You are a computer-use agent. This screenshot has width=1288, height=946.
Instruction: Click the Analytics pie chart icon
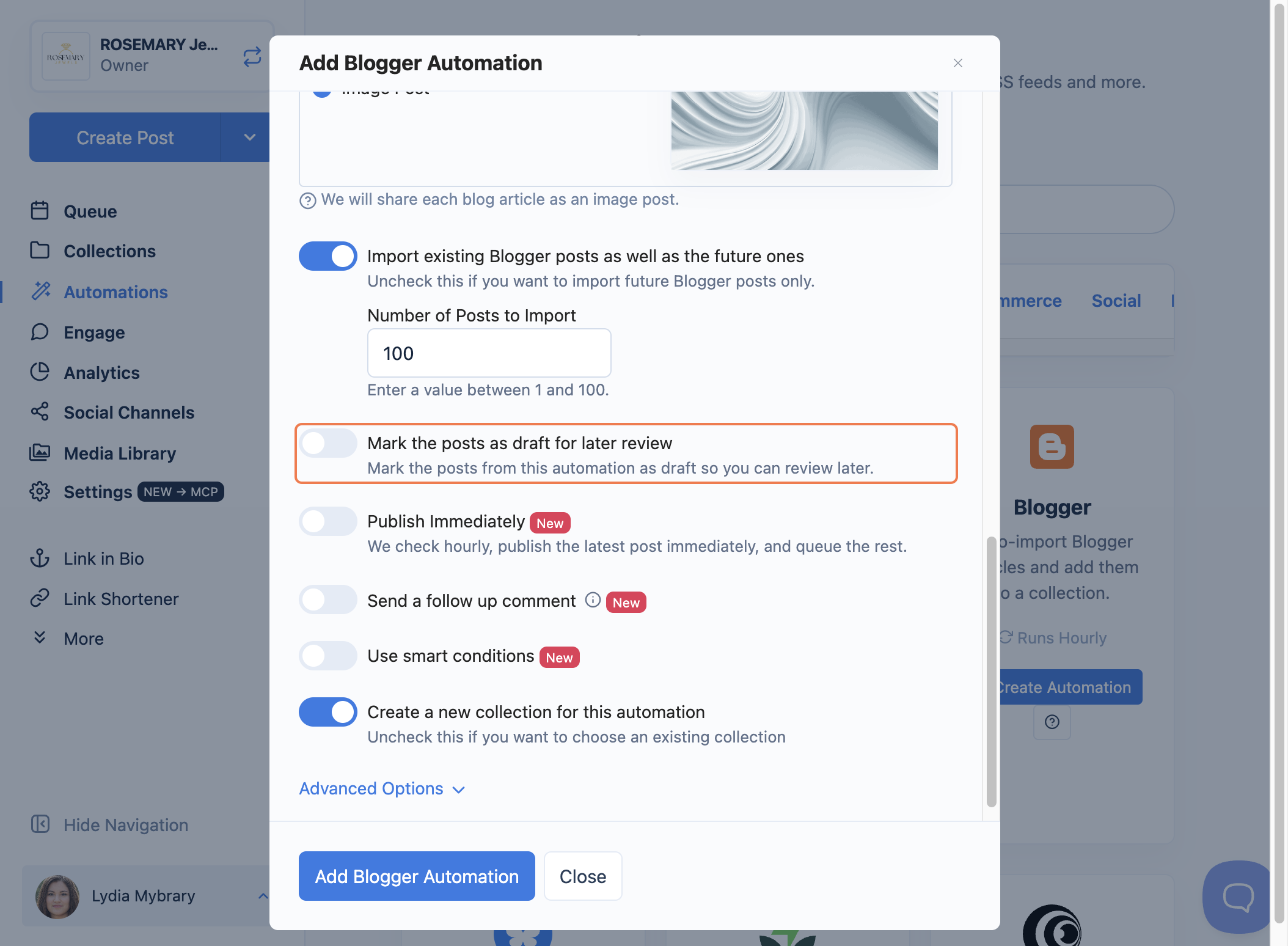[40, 372]
